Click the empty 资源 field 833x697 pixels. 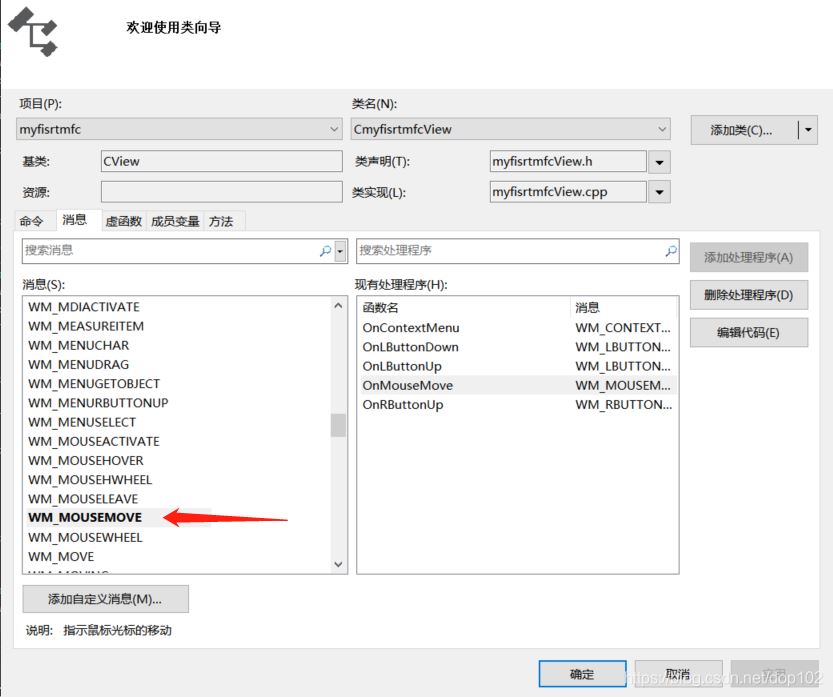click(222, 192)
